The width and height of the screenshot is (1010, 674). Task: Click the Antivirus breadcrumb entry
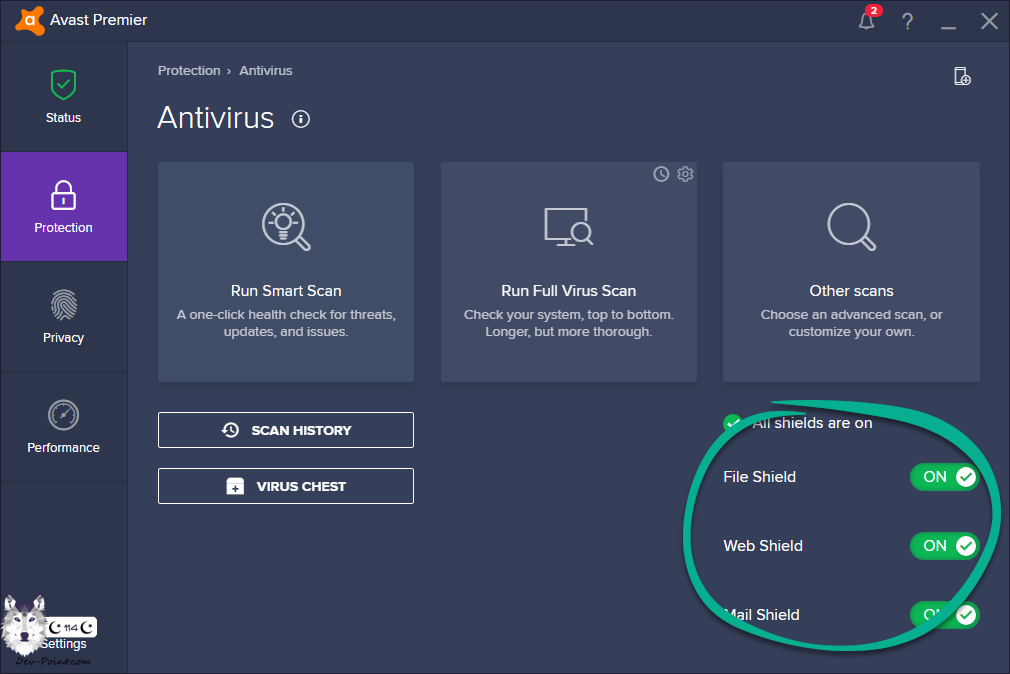pos(265,71)
